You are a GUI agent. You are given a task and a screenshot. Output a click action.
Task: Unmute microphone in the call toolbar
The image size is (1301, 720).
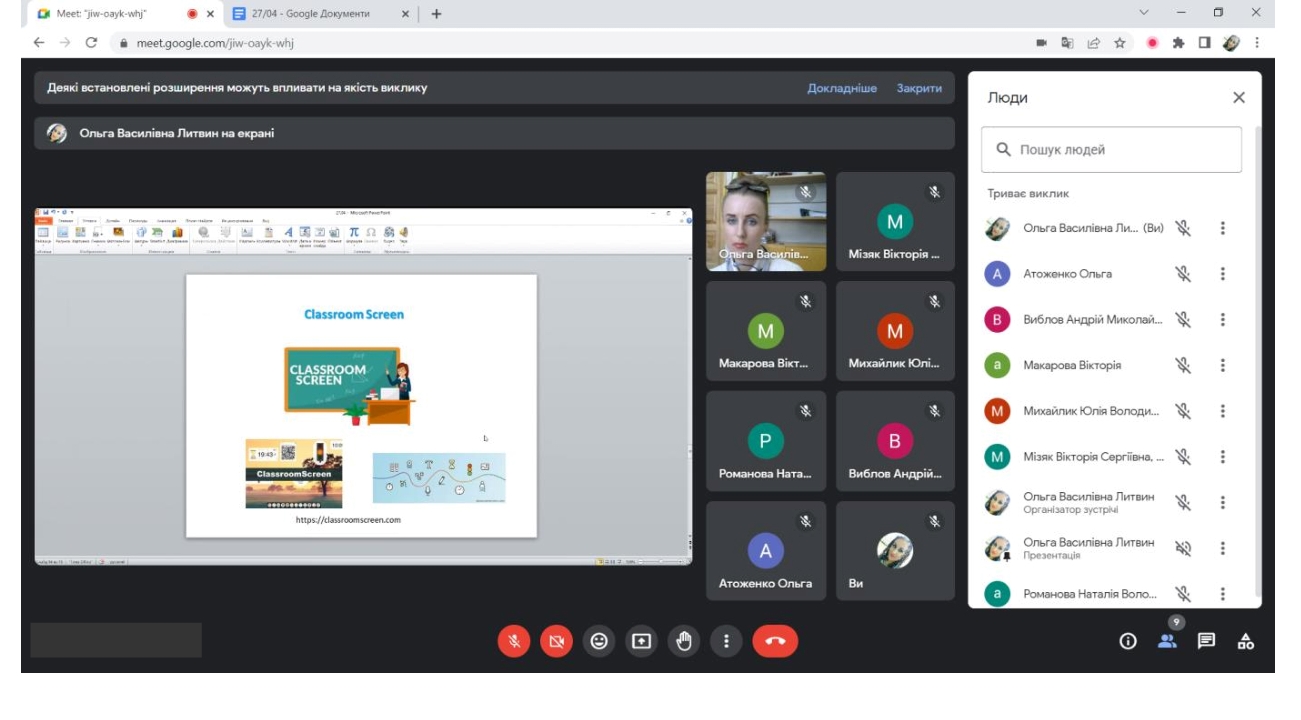click(x=514, y=642)
